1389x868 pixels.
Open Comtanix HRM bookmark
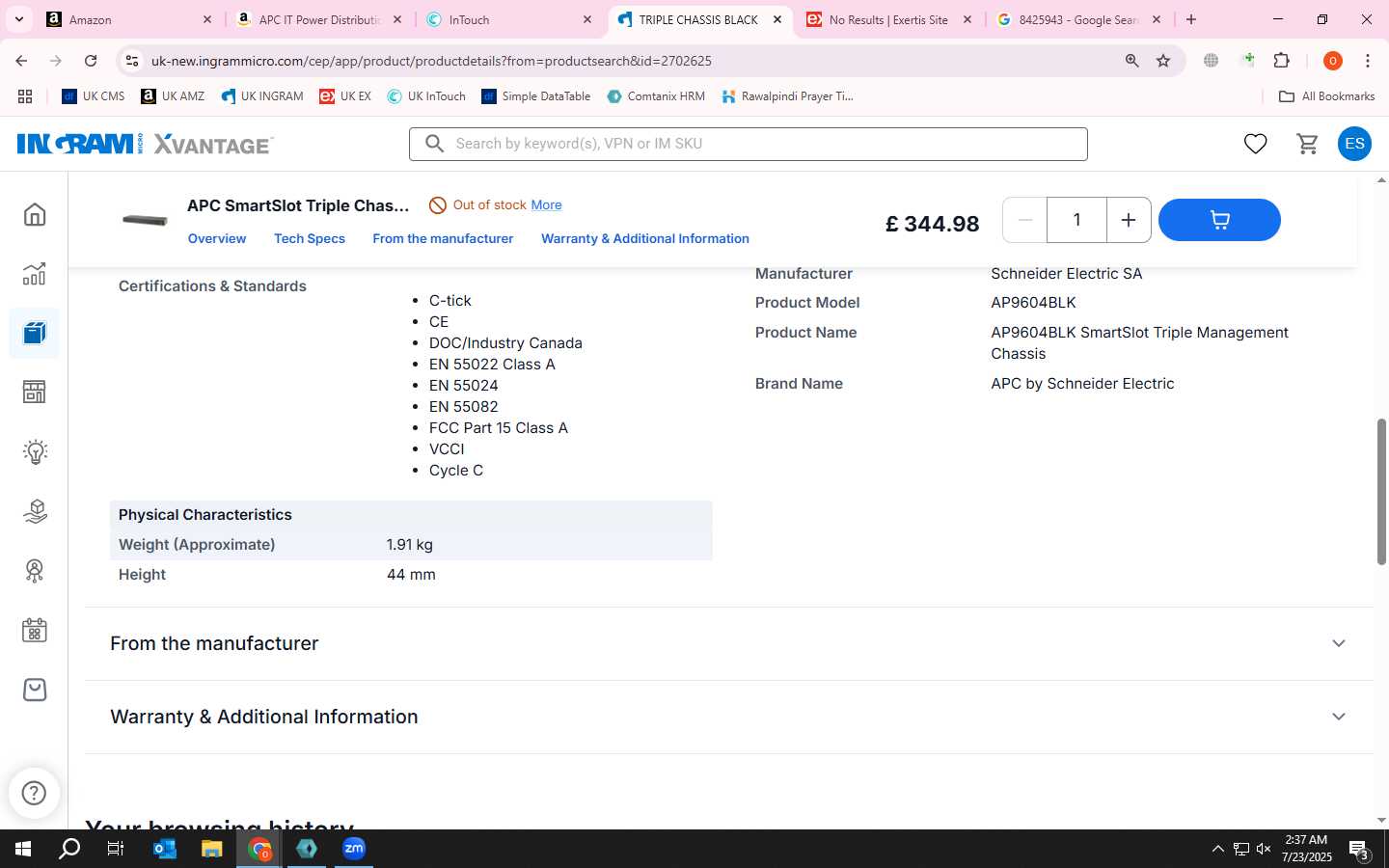(x=656, y=96)
